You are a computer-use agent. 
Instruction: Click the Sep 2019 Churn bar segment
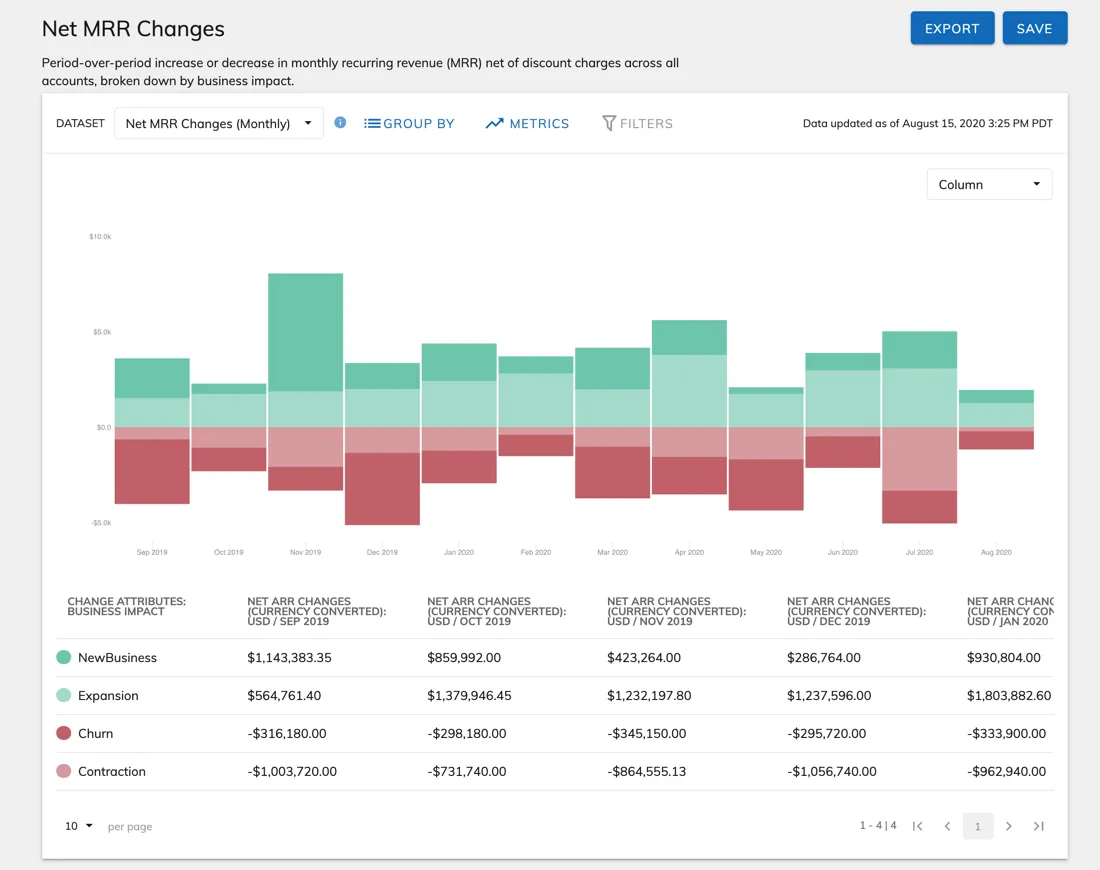[x=152, y=471]
